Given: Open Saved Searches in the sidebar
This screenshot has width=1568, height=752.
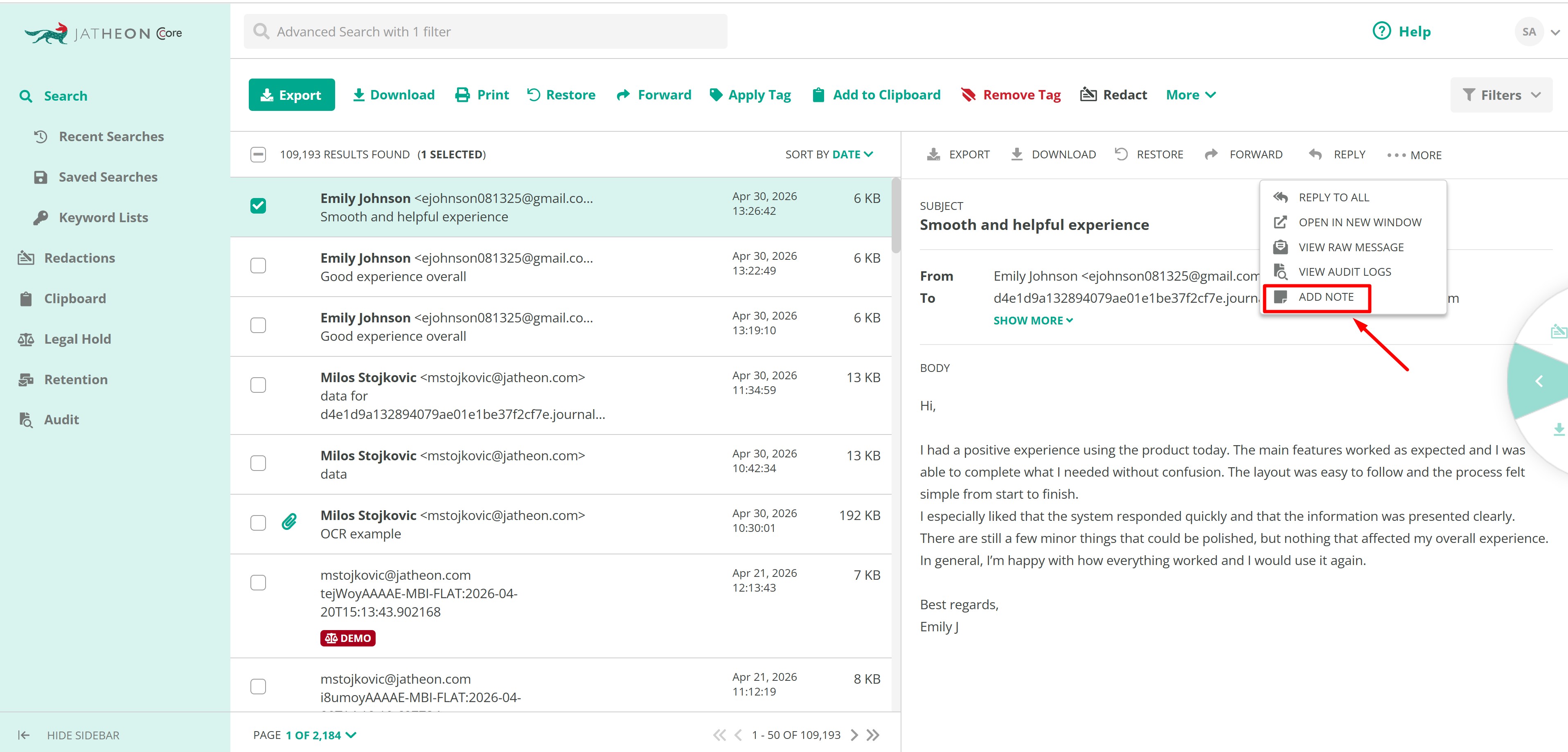Looking at the screenshot, I should tap(96, 177).
